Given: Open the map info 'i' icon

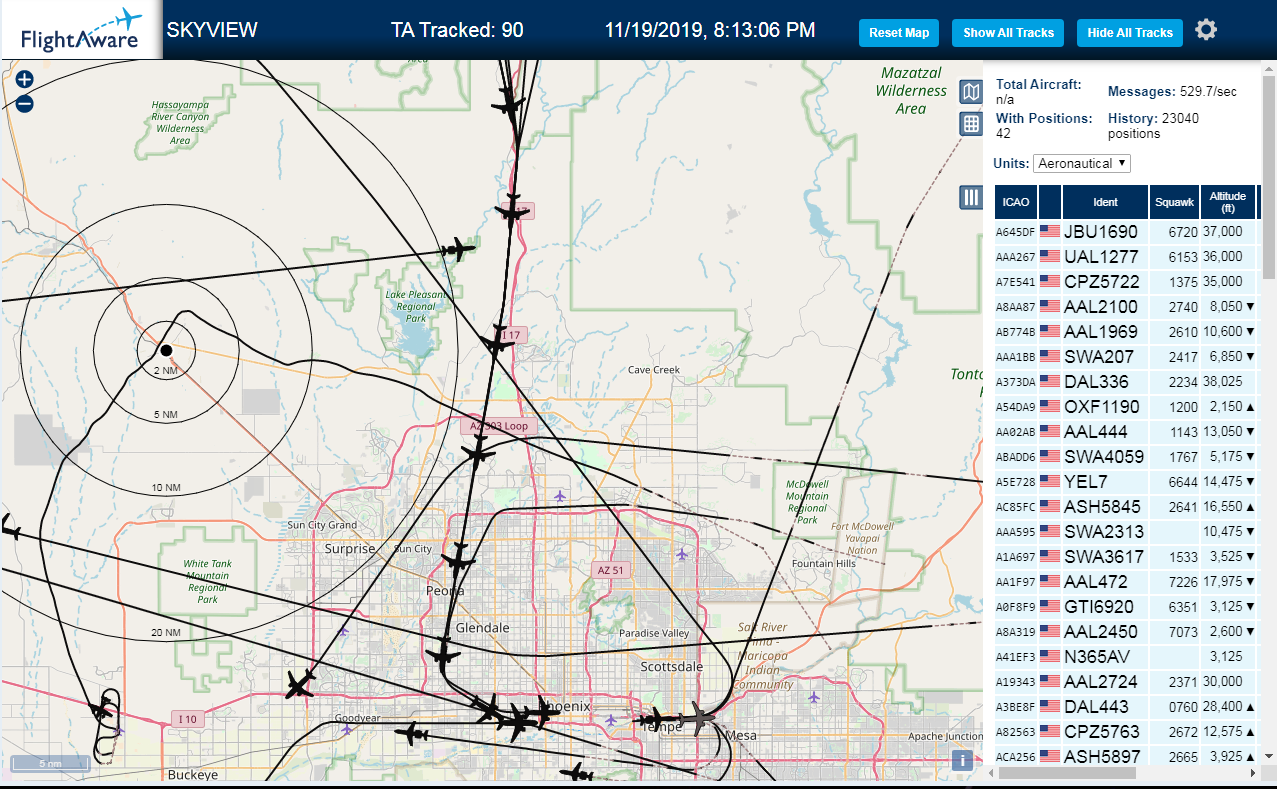Looking at the screenshot, I should (x=963, y=760).
